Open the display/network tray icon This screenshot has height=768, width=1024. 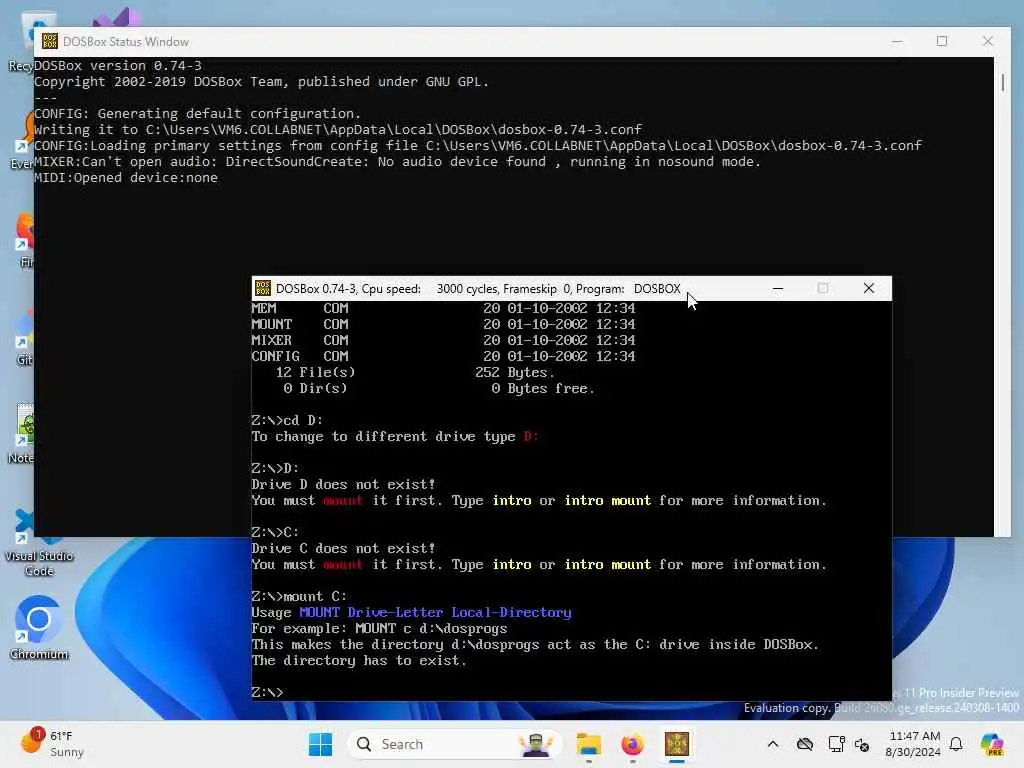[x=836, y=744]
